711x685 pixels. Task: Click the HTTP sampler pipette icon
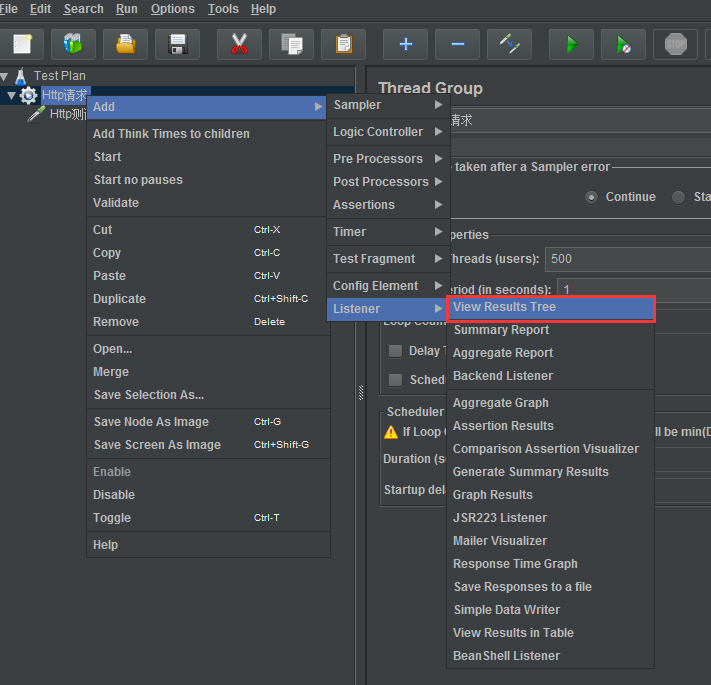(36, 114)
